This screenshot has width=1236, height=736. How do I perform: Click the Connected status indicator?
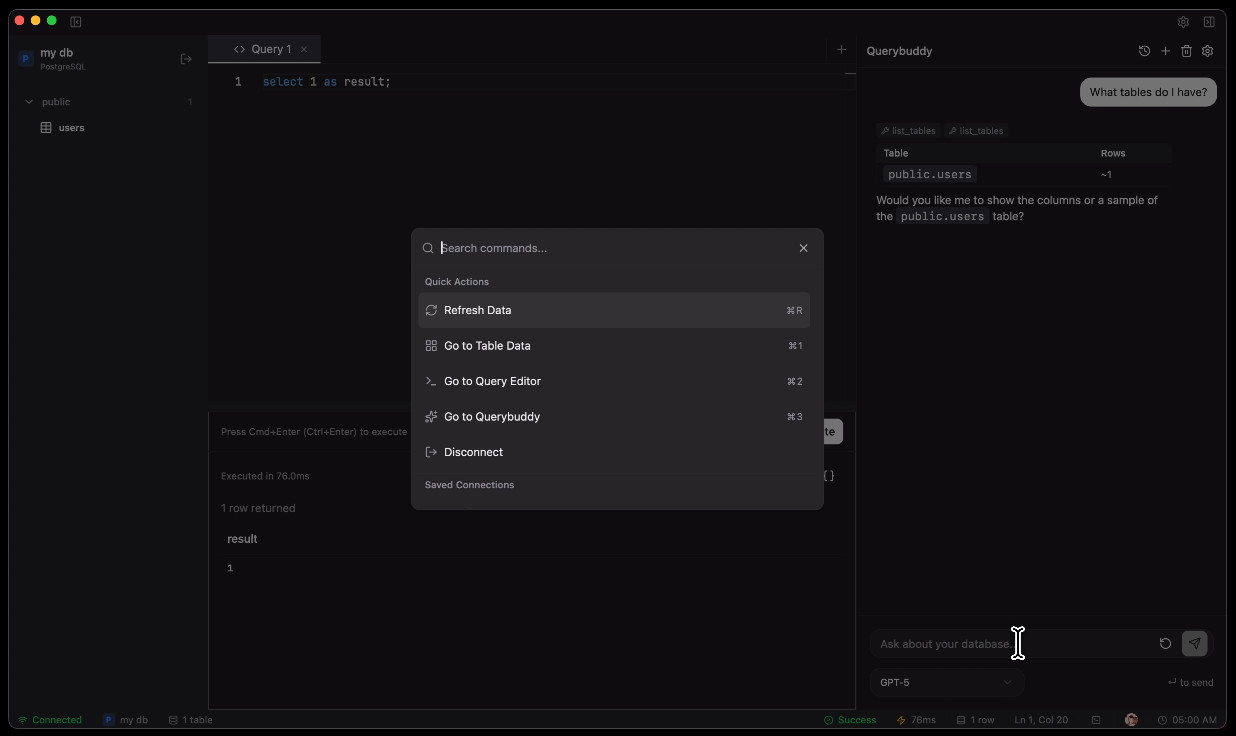click(50, 720)
